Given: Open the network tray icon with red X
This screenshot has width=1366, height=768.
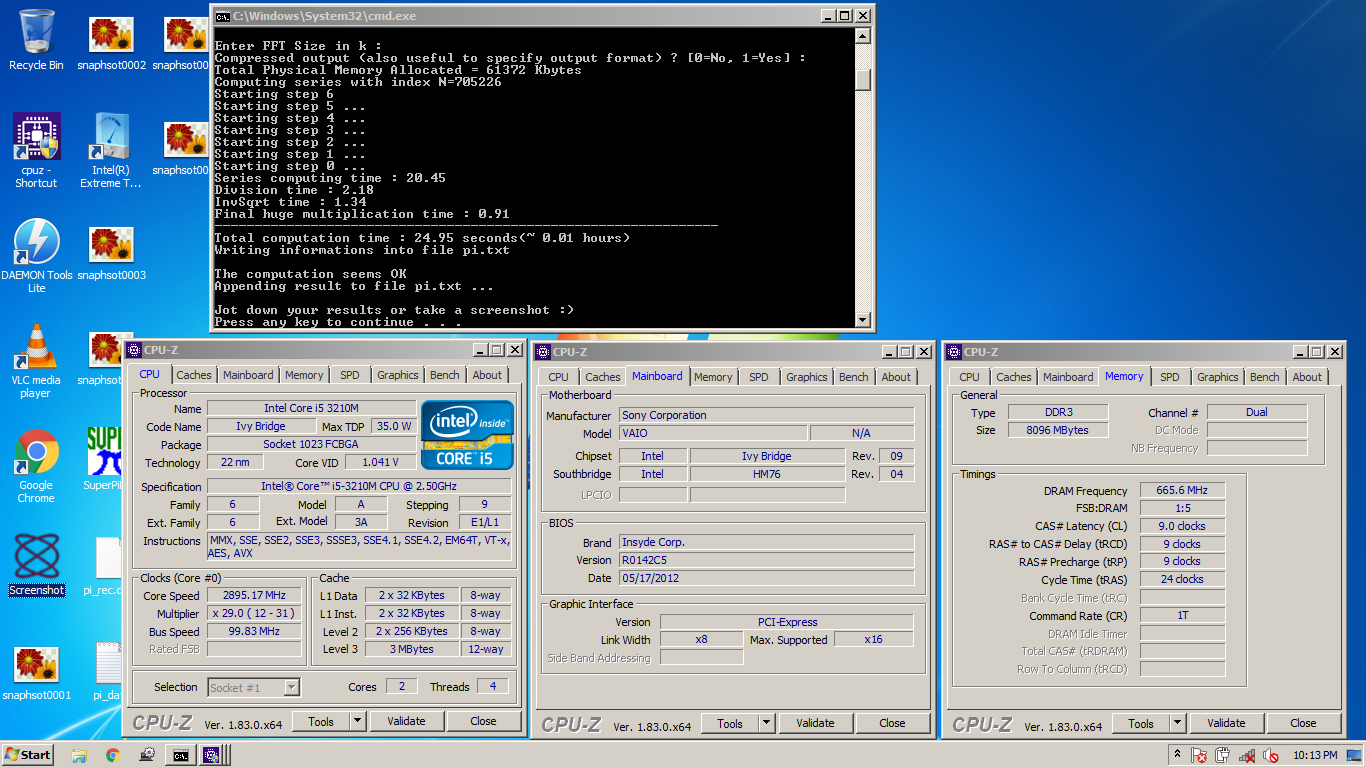Looking at the screenshot, I should click(1248, 755).
